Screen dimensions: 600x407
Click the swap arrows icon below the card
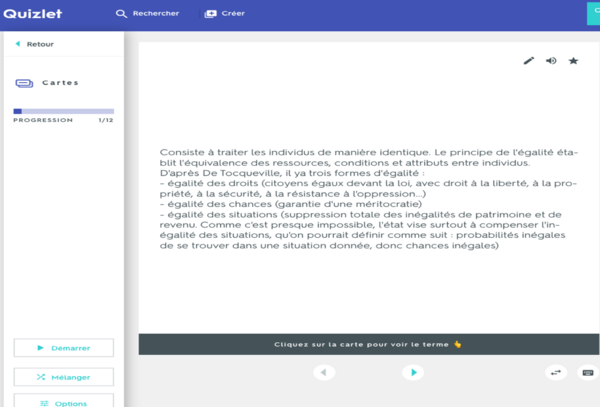tap(556, 372)
